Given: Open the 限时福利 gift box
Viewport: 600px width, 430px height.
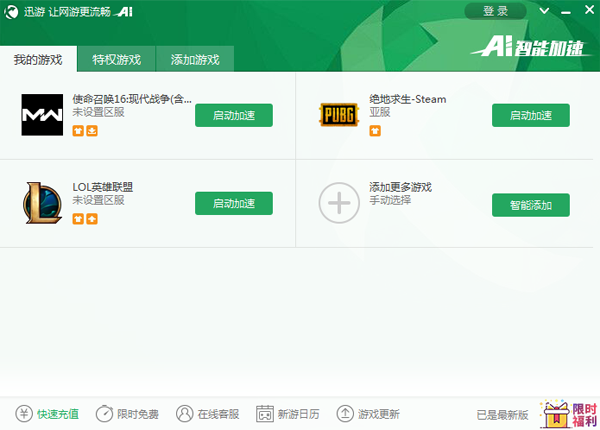Looking at the screenshot, I should tap(567, 413).
